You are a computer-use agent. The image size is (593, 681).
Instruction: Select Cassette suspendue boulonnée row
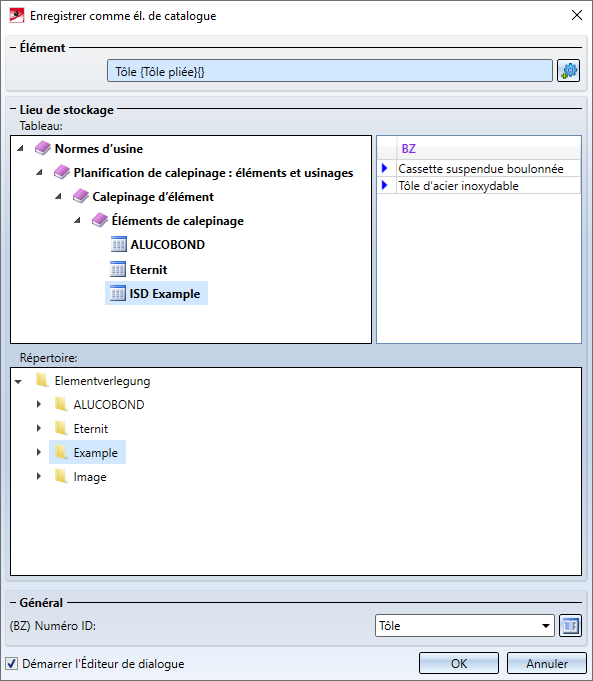click(480, 168)
